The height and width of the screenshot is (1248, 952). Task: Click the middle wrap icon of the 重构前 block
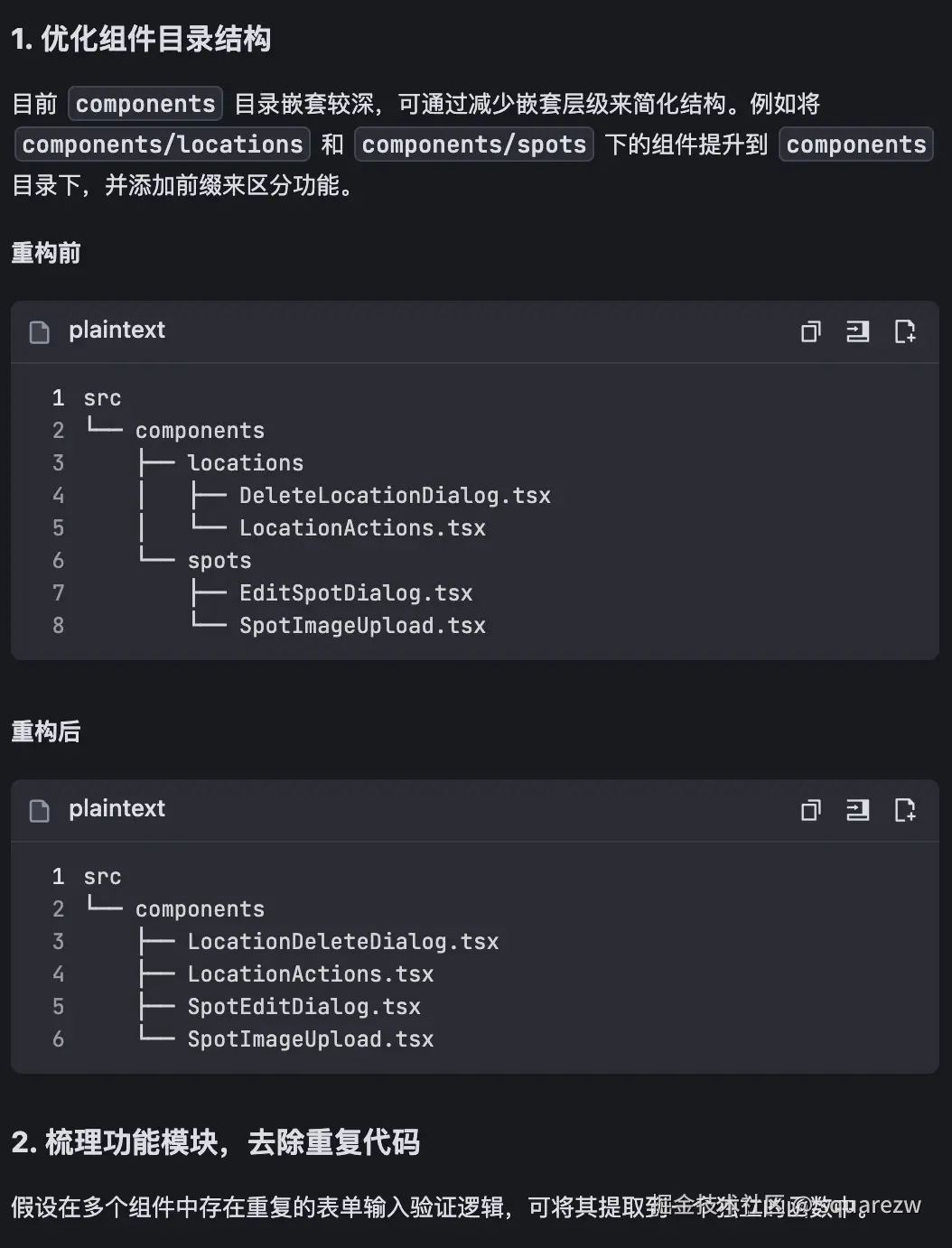857,331
